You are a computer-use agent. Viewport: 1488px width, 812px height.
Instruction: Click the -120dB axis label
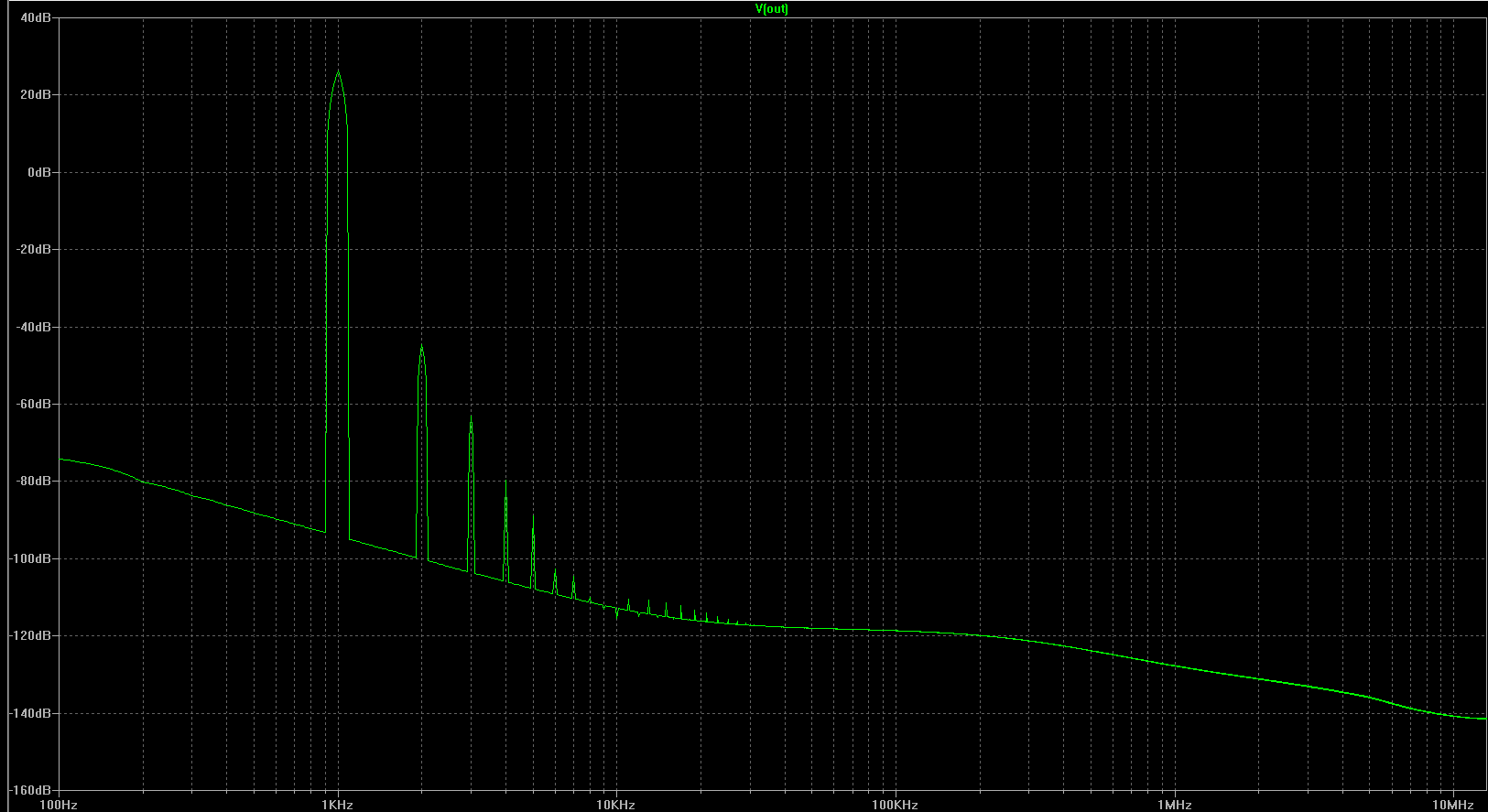(30, 635)
